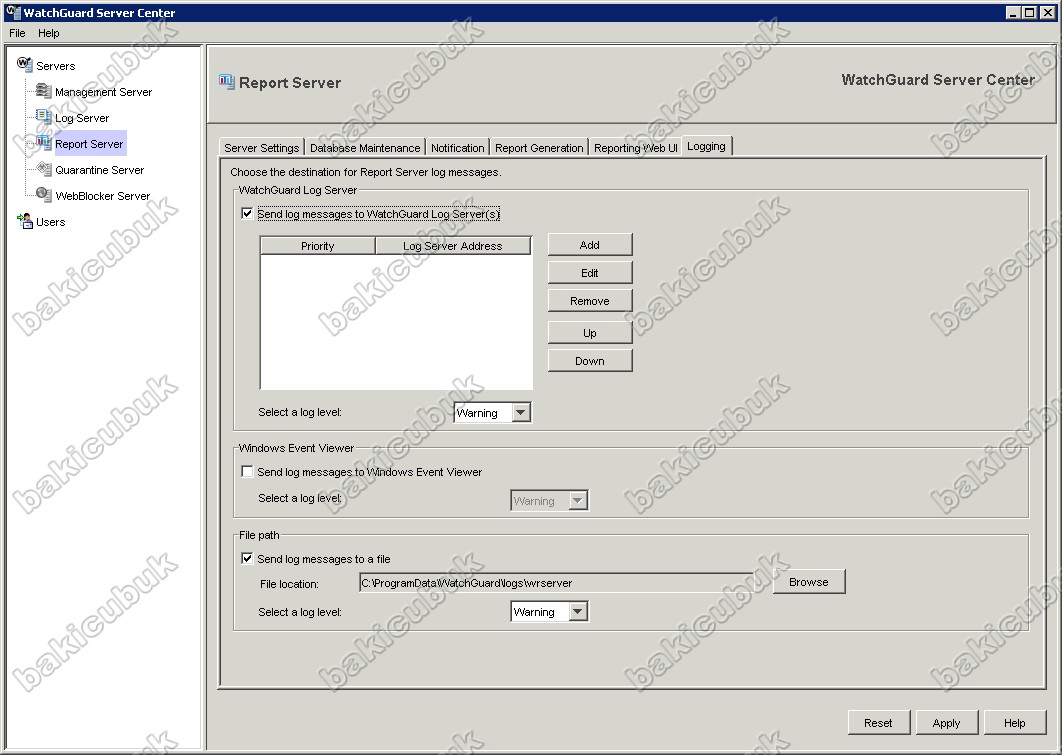Open the WebBlocker Server icon
This screenshot has height=755, width=1062.
(x=44, y=196)
